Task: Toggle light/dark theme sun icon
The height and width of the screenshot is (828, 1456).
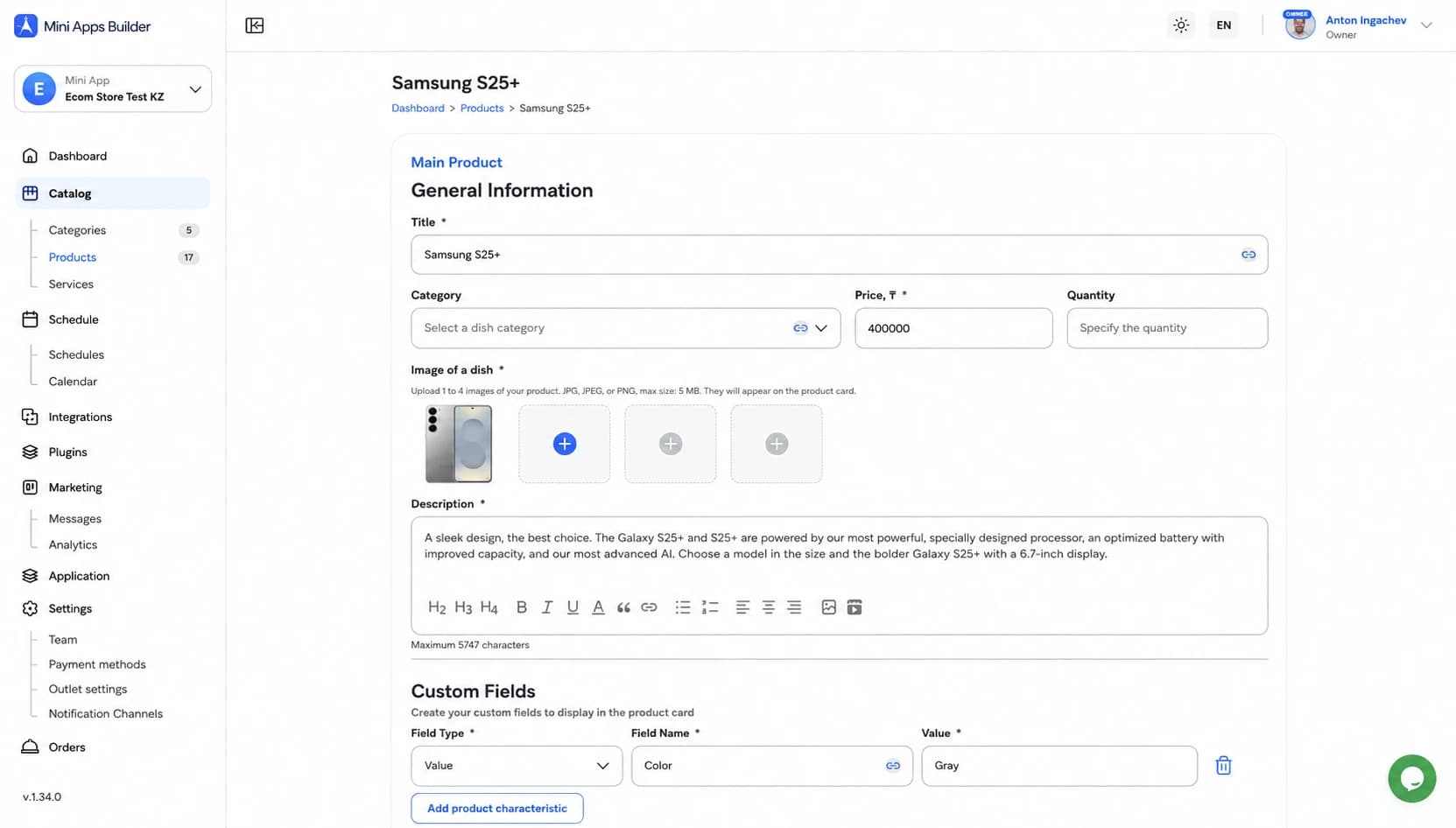Action: [x=1181, y=25]
